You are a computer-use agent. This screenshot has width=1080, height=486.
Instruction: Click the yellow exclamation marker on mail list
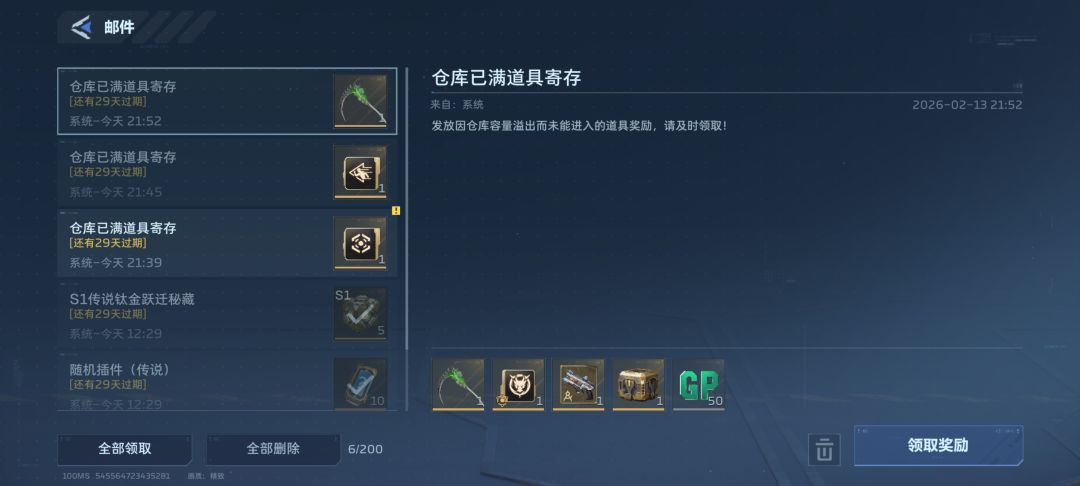pos(395,211)
